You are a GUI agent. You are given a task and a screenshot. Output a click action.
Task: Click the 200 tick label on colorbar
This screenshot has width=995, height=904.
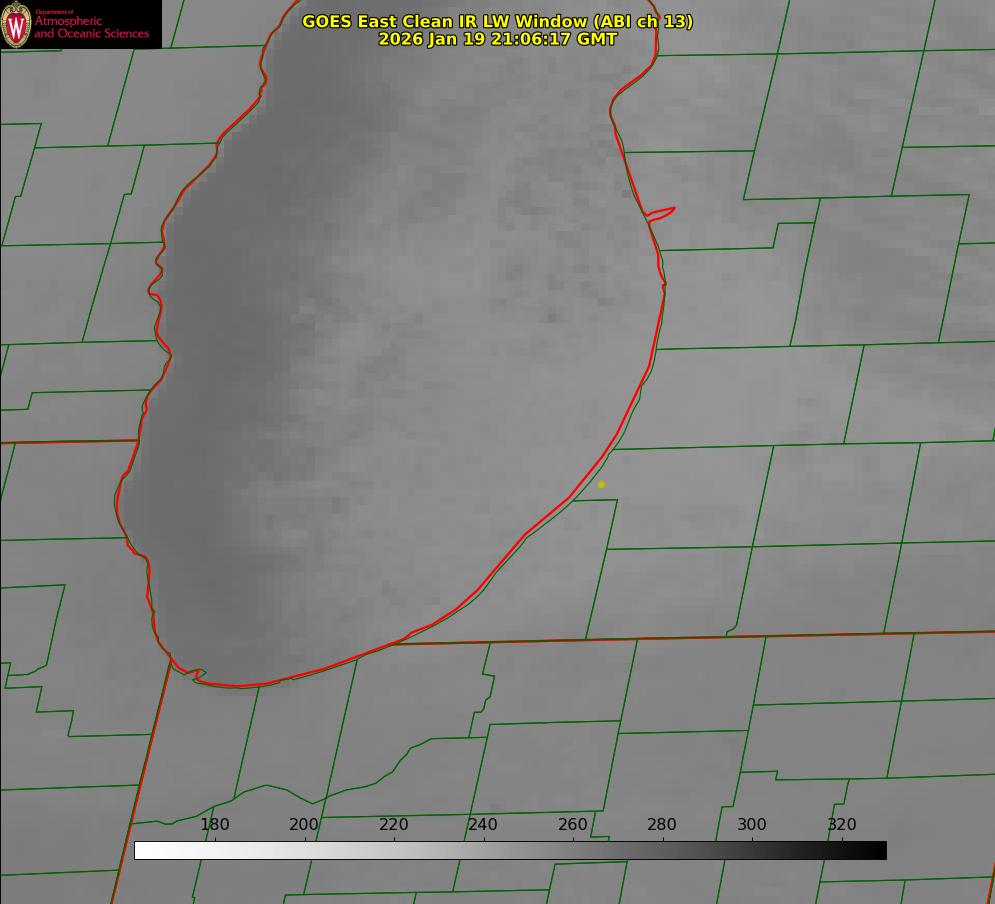point(304,824)
